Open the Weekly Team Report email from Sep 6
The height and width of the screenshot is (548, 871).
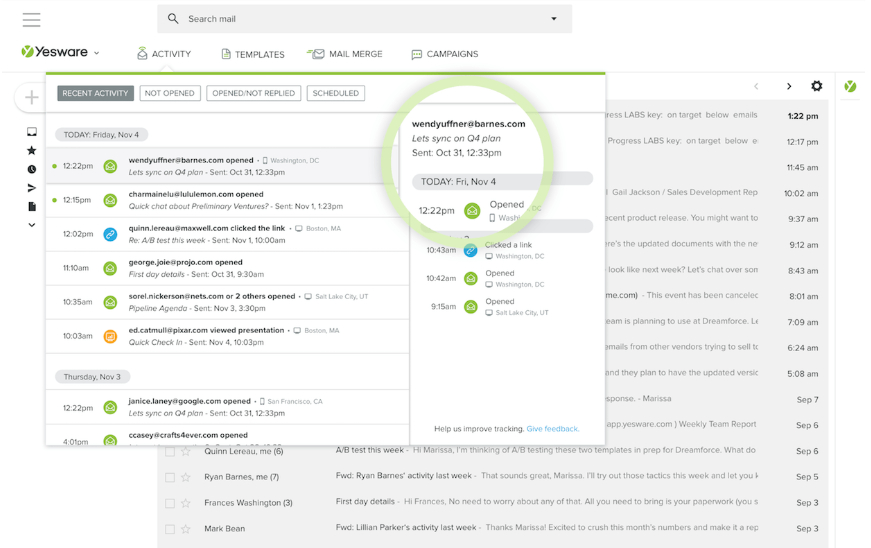point(717,425)
